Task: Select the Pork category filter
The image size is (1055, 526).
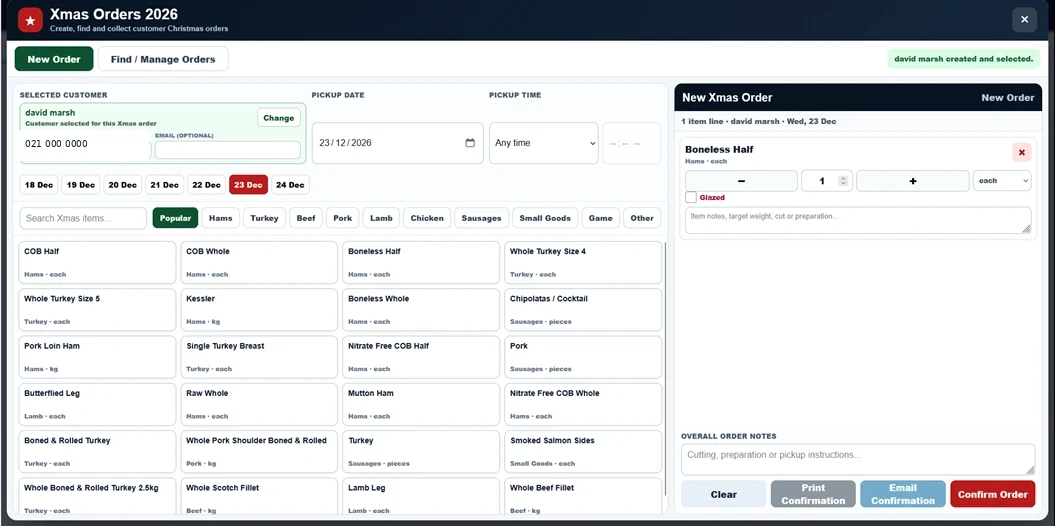Action: tap(342, 218)
